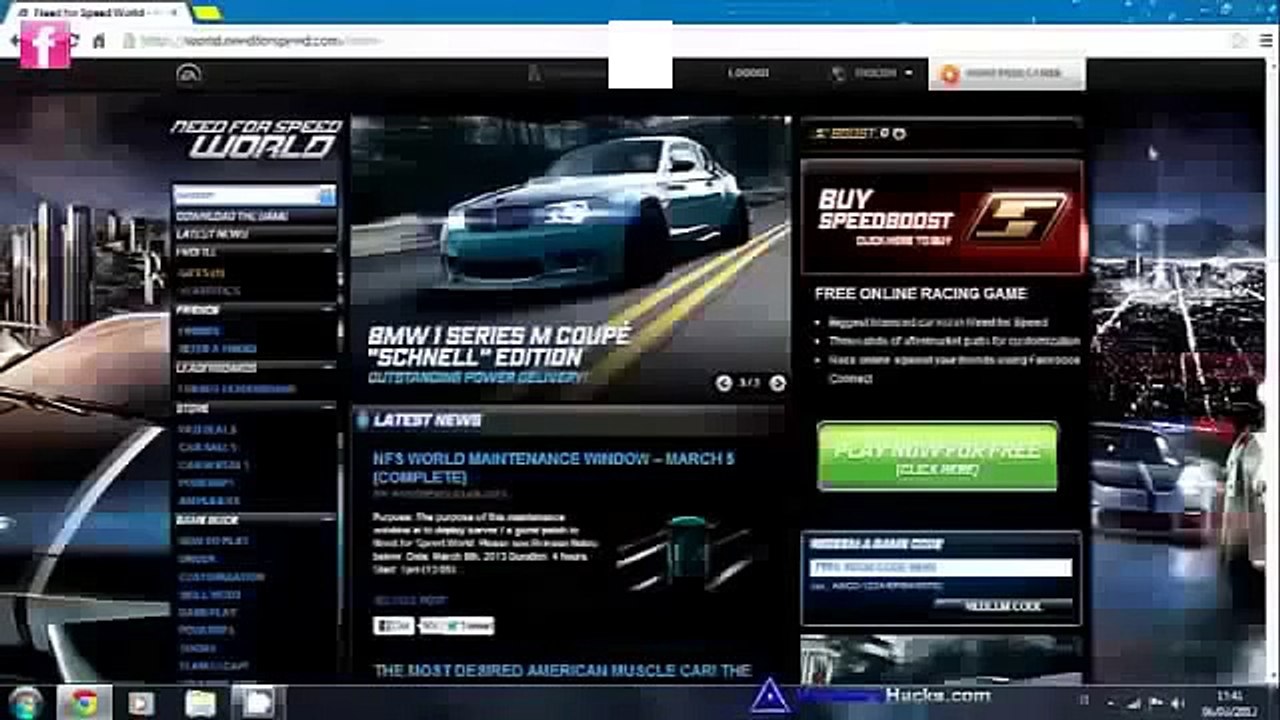Click the Redeem Code button
This screenshot has width=1280, height=720.
click(1003, 606)
